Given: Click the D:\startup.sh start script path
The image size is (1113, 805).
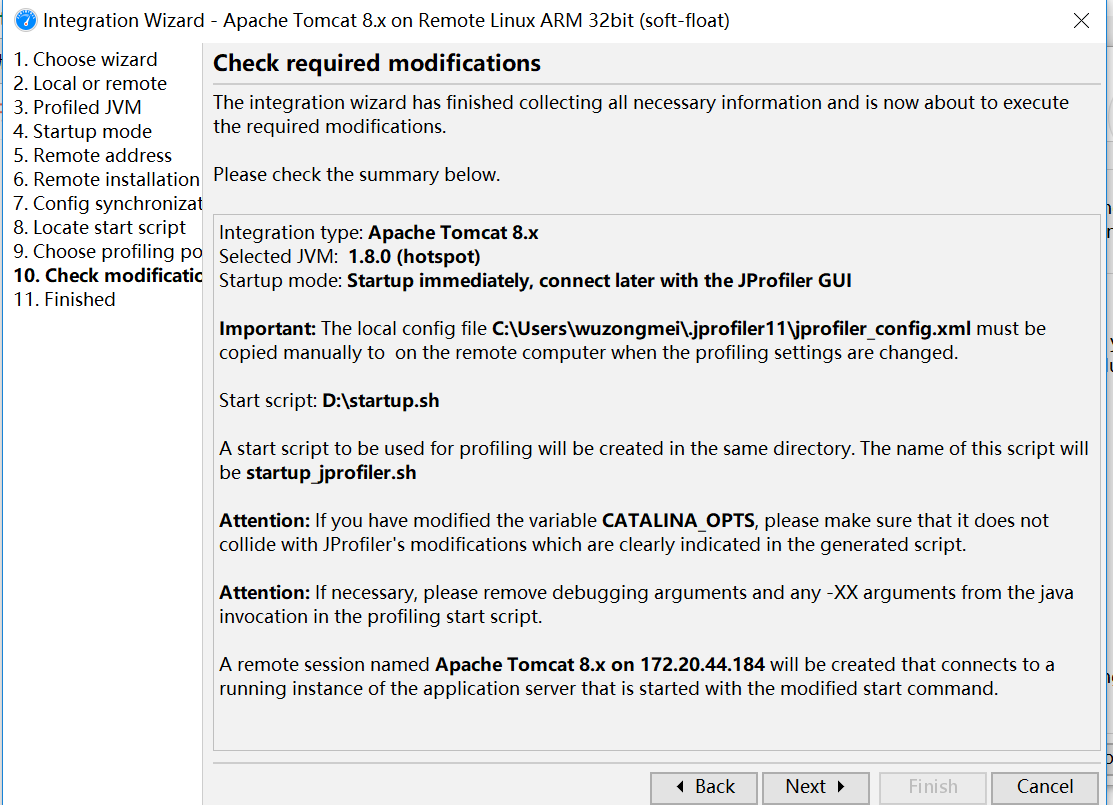Looking at the screenshot, I should tap(380, 401).
